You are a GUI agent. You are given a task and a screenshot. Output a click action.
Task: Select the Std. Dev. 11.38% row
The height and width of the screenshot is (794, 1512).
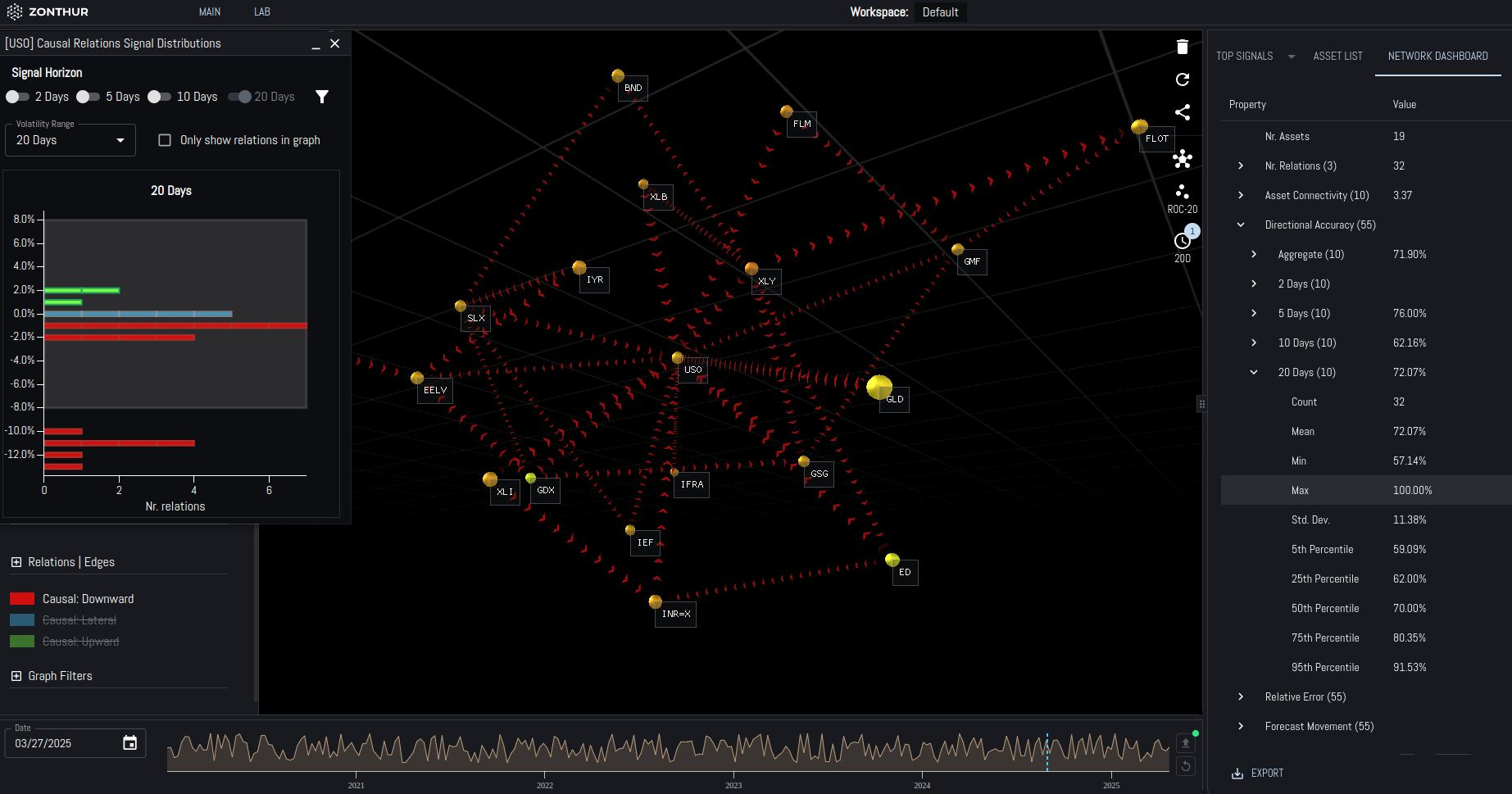click(x=1366, y=520)
